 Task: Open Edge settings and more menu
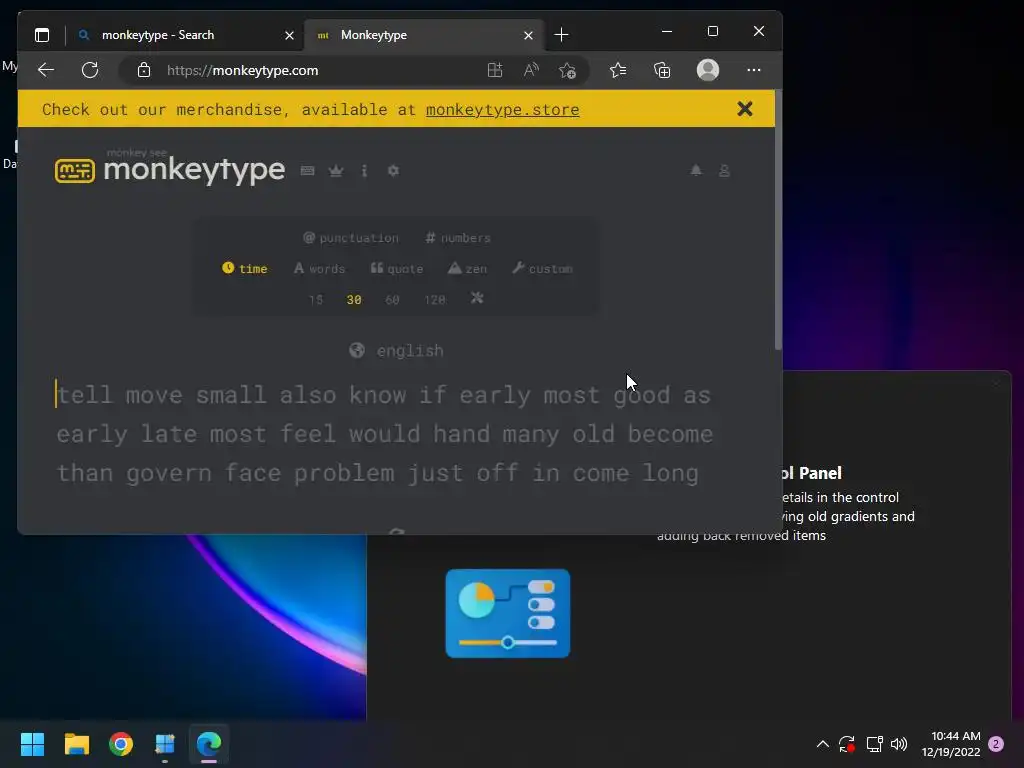coord(754,70)
